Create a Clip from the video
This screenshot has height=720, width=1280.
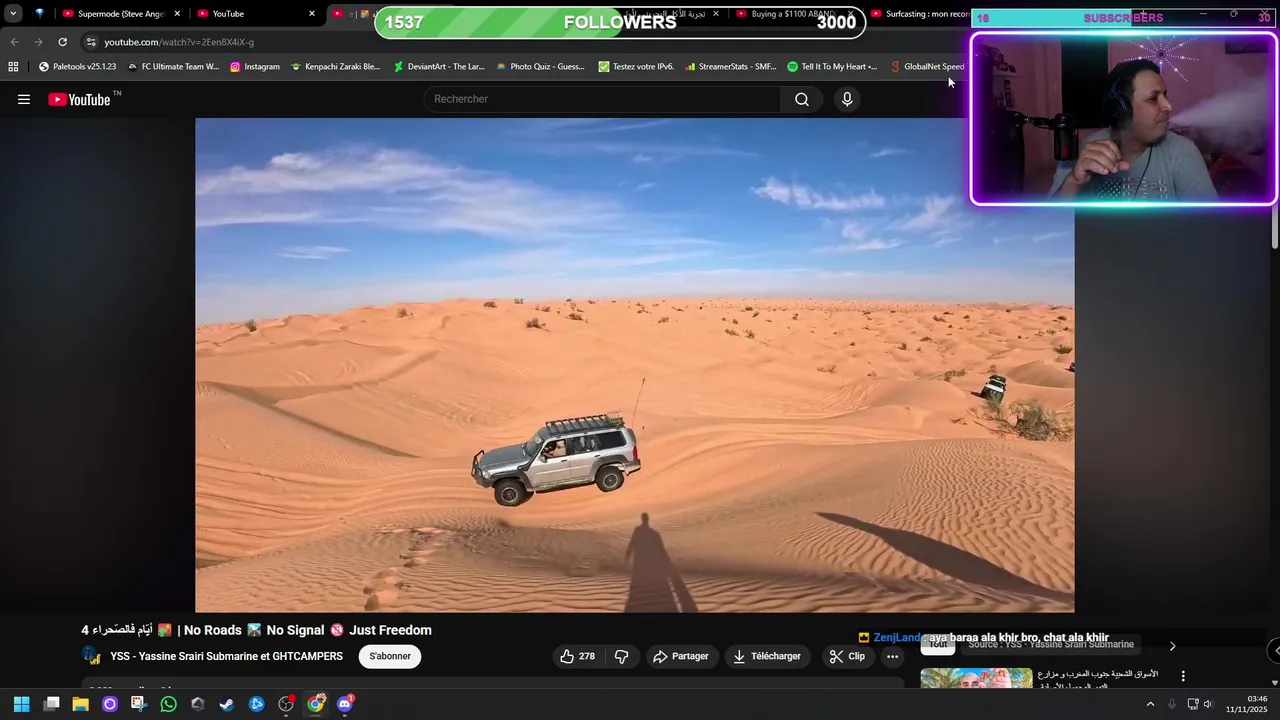(847, 656)
